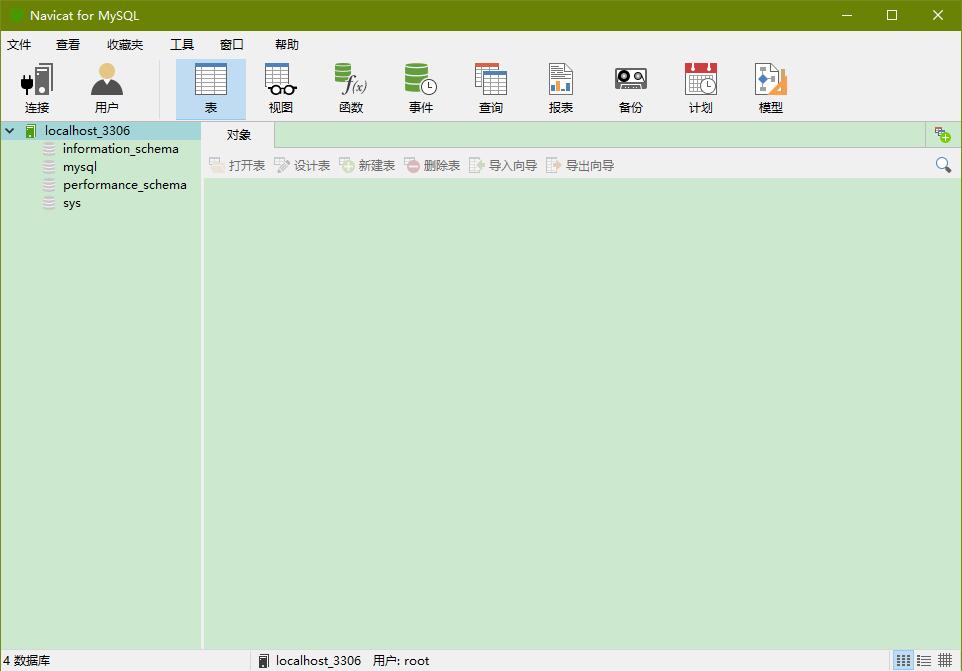Collapse the localhost_3306 connection tree

click(x=9, y=130)
